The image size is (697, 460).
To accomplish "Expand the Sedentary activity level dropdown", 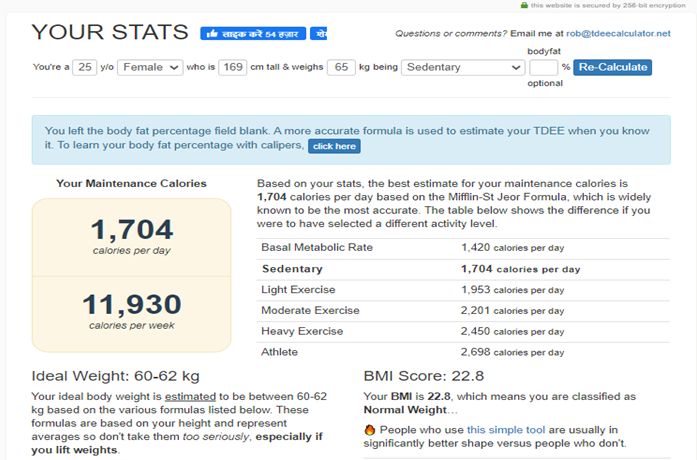I will point(463,68).
